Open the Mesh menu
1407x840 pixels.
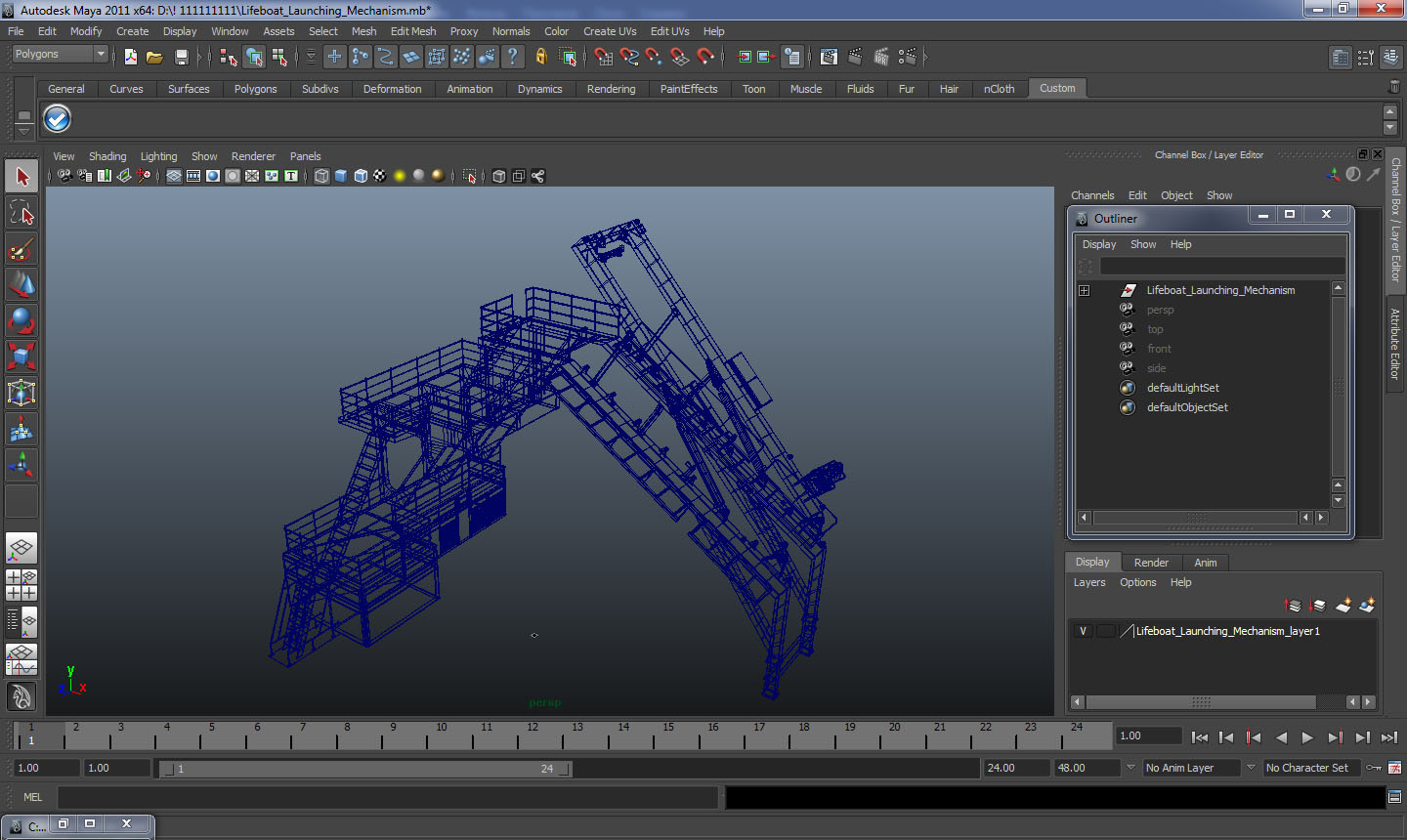pyautogui.click(x=363, y=31)
